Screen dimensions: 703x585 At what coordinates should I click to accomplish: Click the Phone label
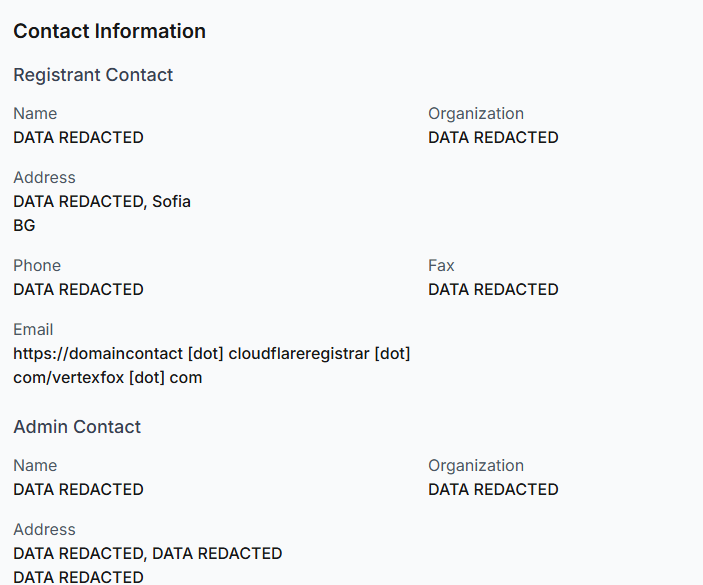(37, 265)
